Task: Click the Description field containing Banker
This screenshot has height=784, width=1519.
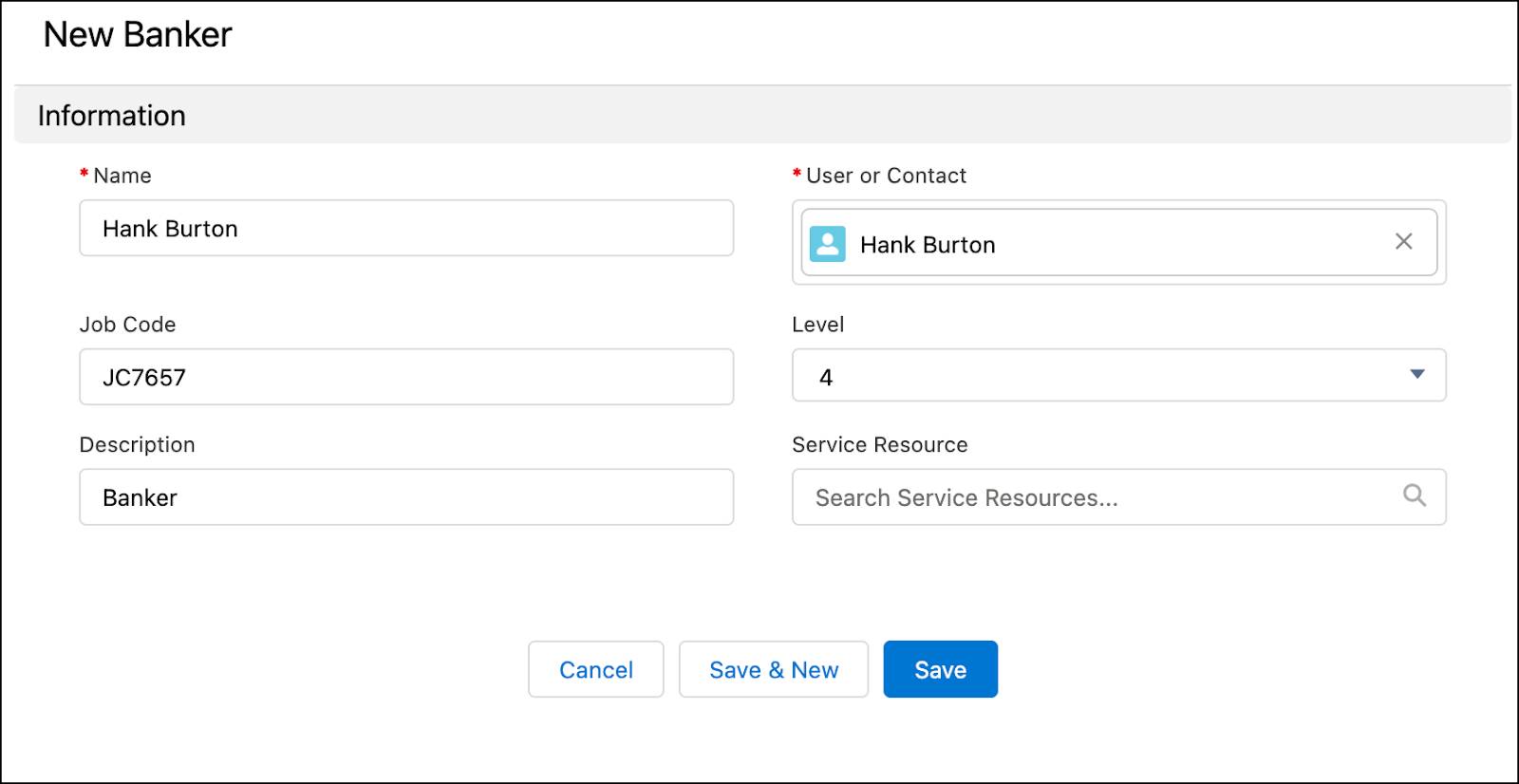Action: coord(406,497)
